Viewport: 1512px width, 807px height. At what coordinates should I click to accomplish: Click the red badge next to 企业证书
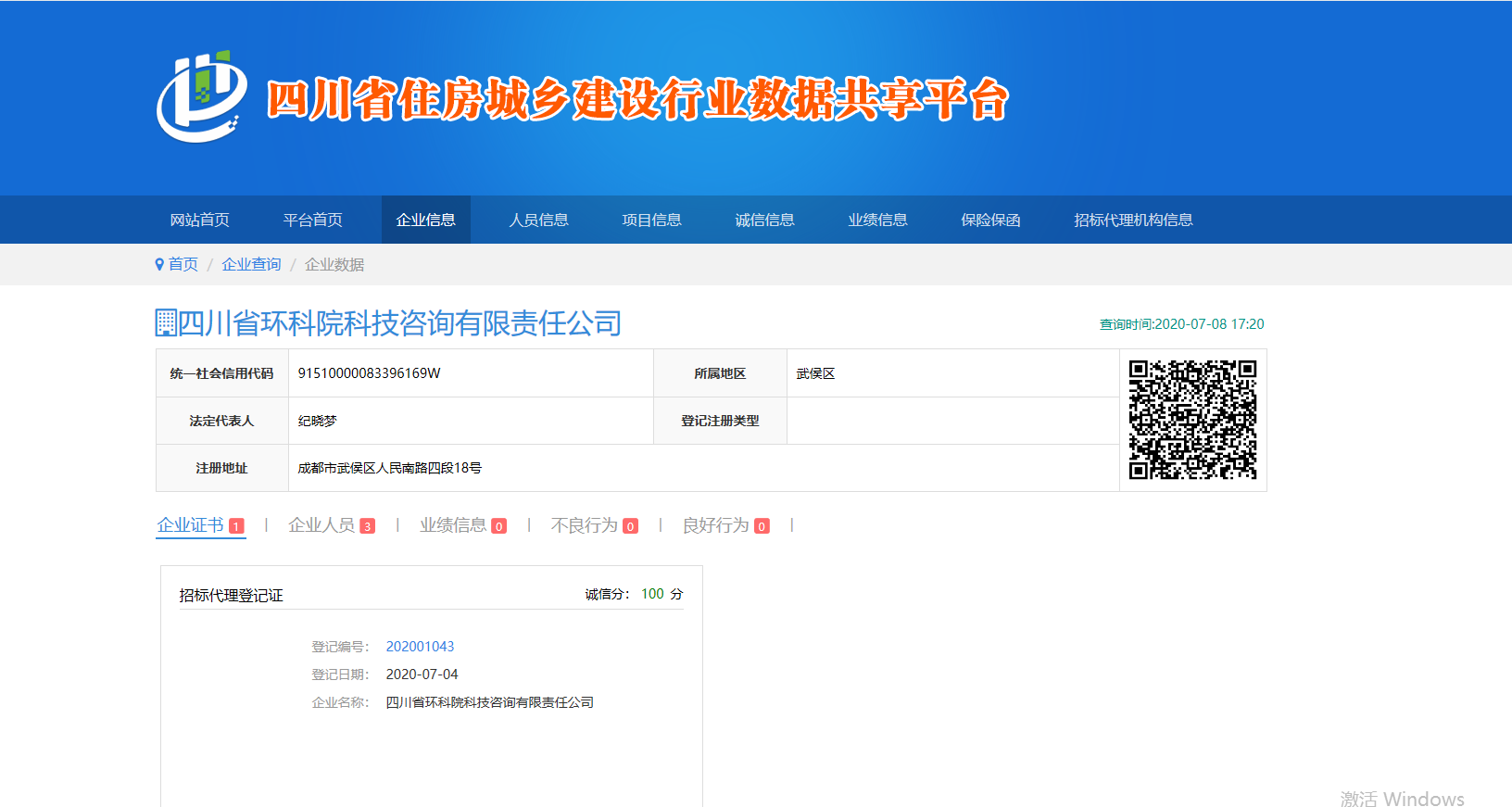click(237, 526)
